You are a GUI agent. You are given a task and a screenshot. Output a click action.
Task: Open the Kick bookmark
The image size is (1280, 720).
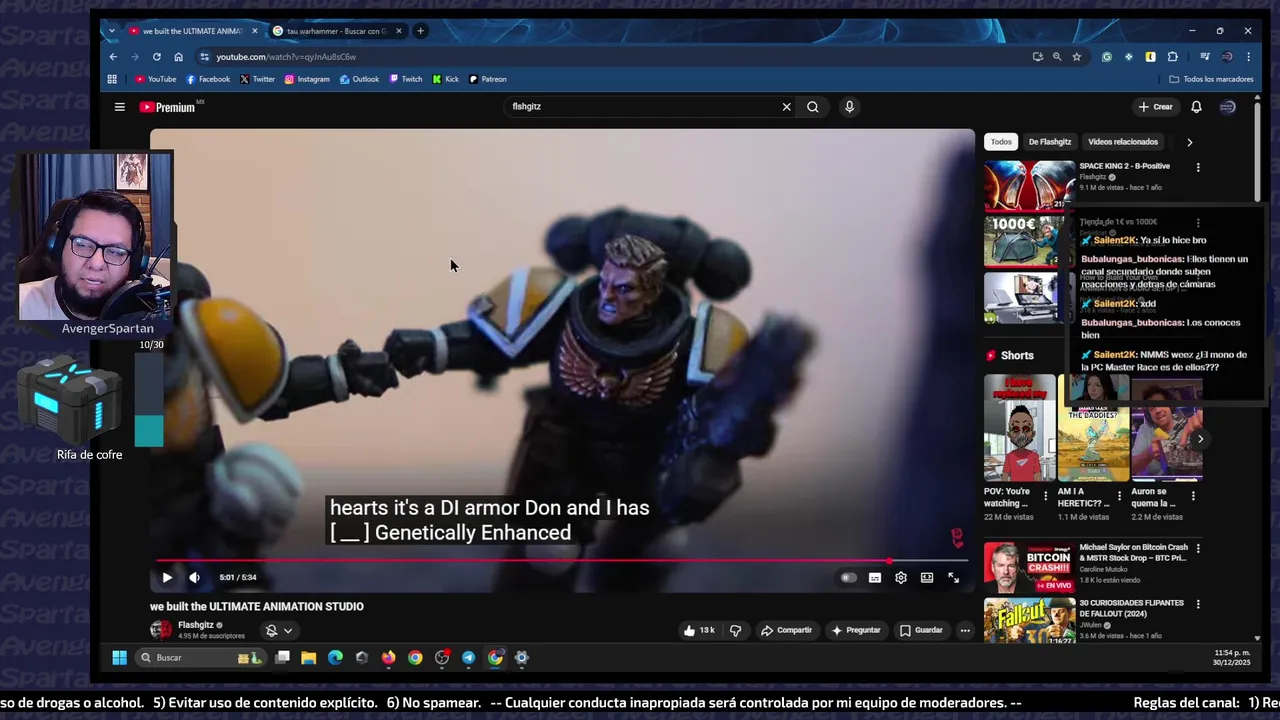(445, 79)
